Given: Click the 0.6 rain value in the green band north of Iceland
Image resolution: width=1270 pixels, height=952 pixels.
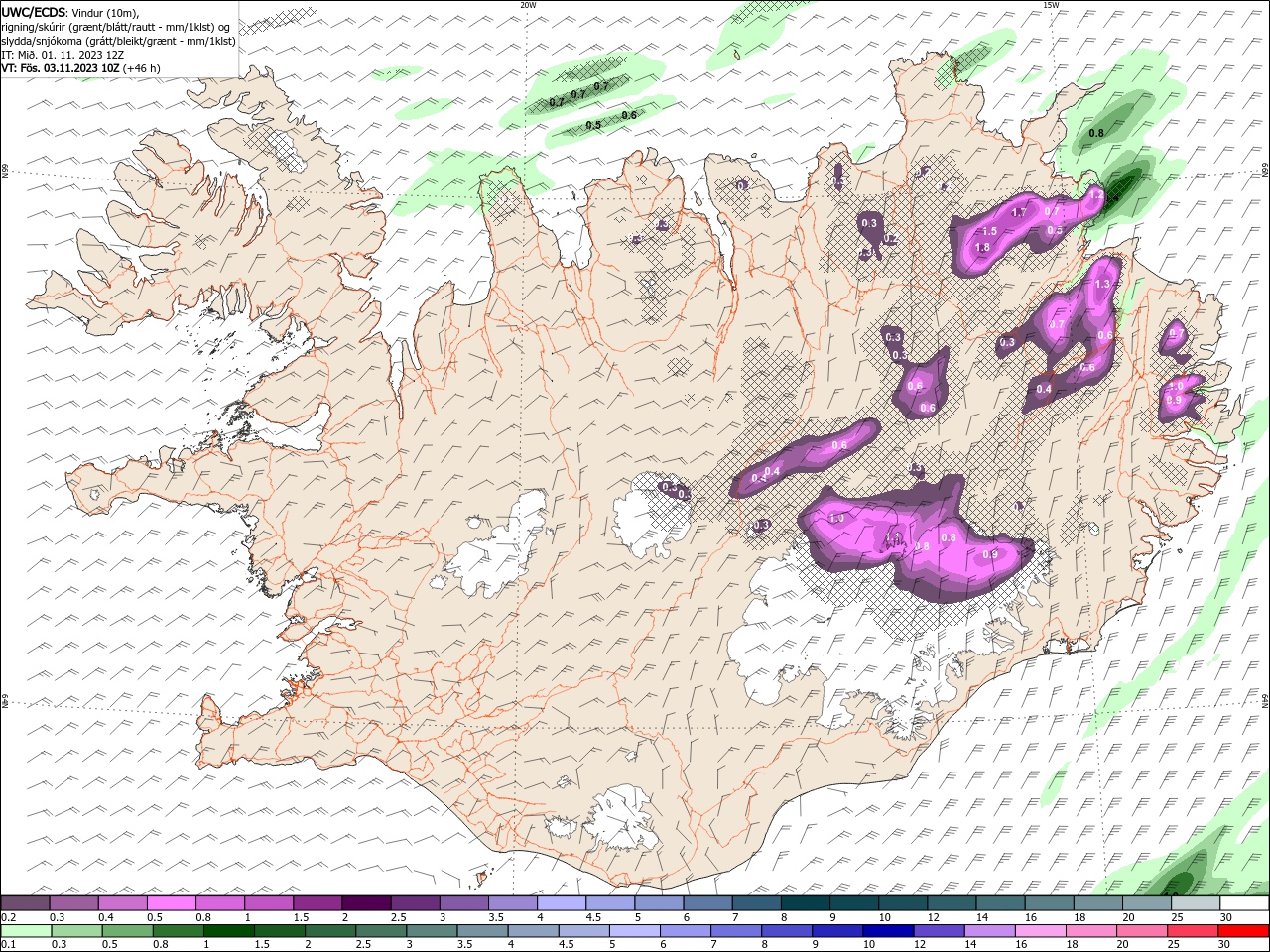Looking at the screenshot, I should [629, 116].
